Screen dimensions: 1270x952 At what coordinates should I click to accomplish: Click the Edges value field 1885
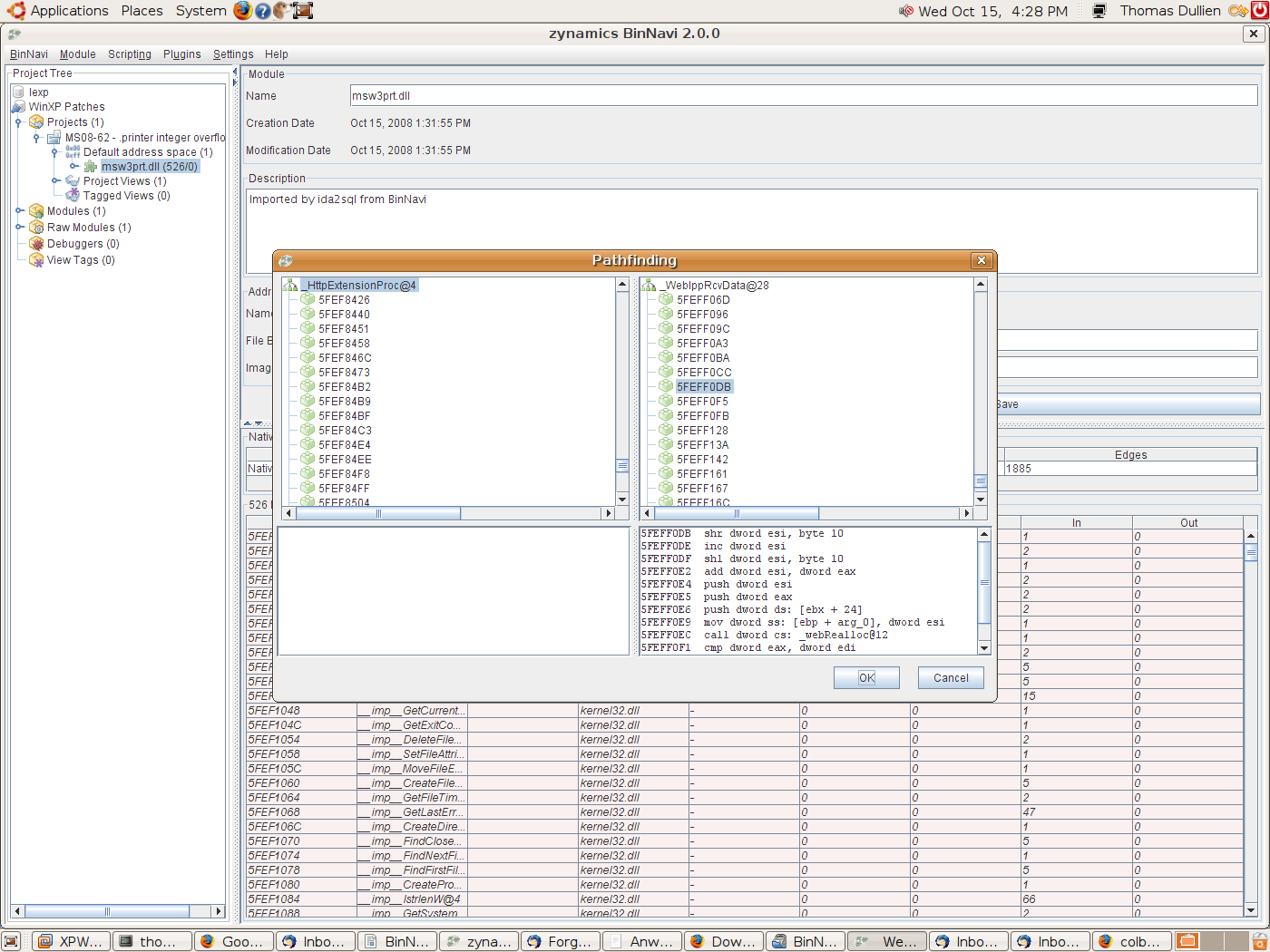pyautogui.click(x=1131, y=469)
